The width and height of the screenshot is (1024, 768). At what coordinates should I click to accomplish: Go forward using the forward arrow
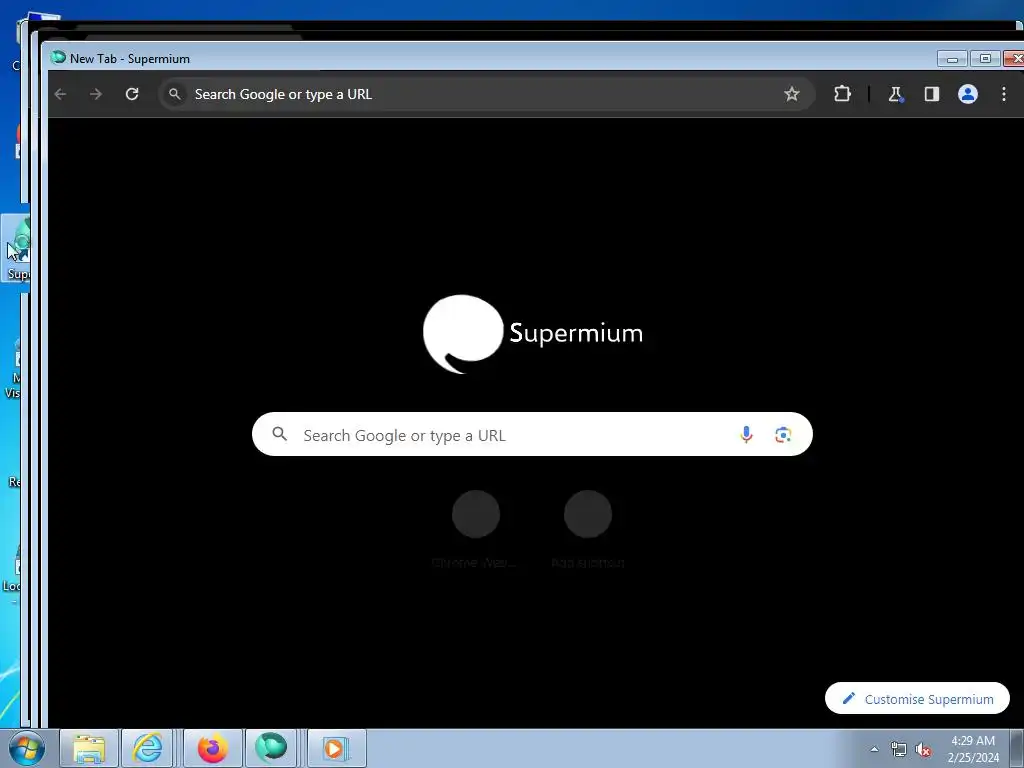click(96, 94)
